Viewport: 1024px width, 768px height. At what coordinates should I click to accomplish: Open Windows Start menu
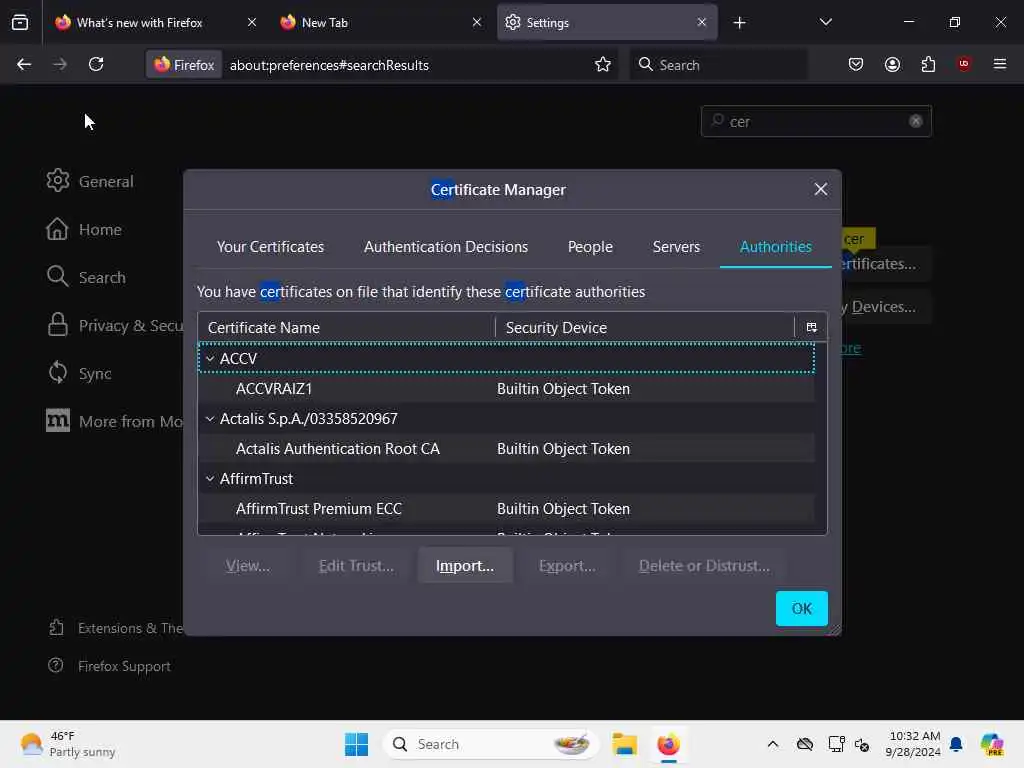coord(357,744)
